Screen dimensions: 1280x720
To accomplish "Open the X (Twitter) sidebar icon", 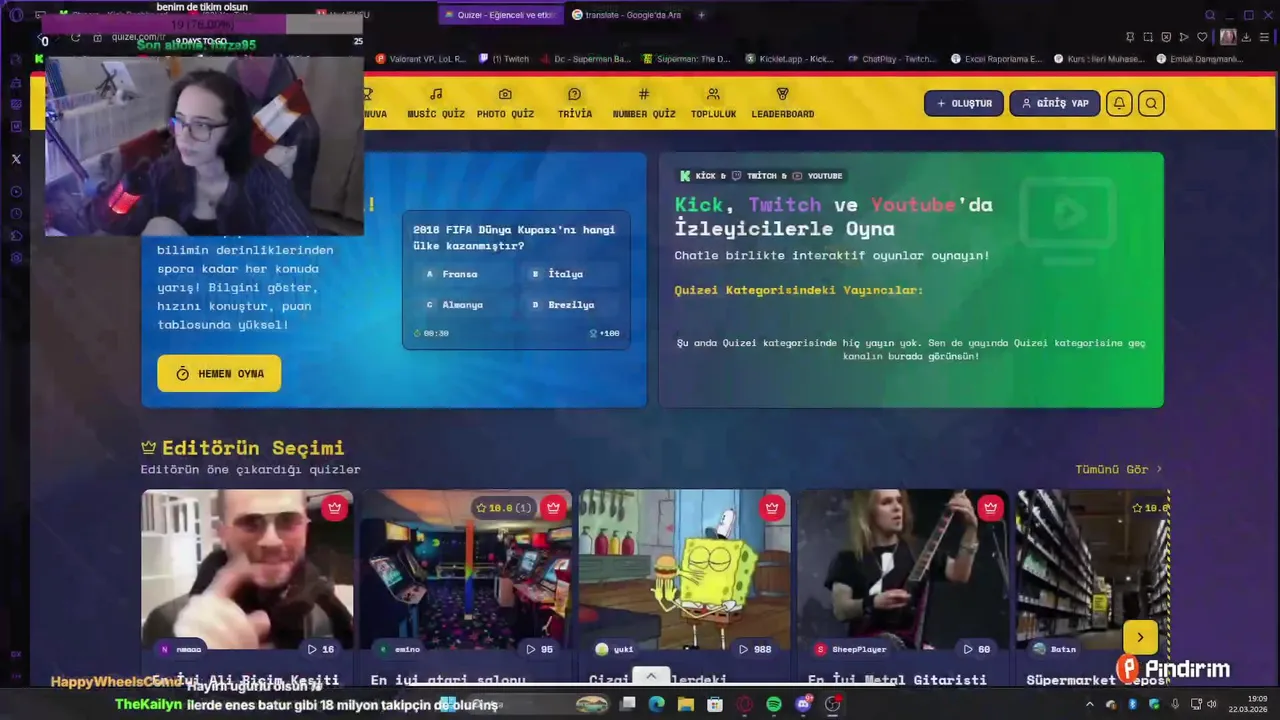I will click(x=16, y=159).
